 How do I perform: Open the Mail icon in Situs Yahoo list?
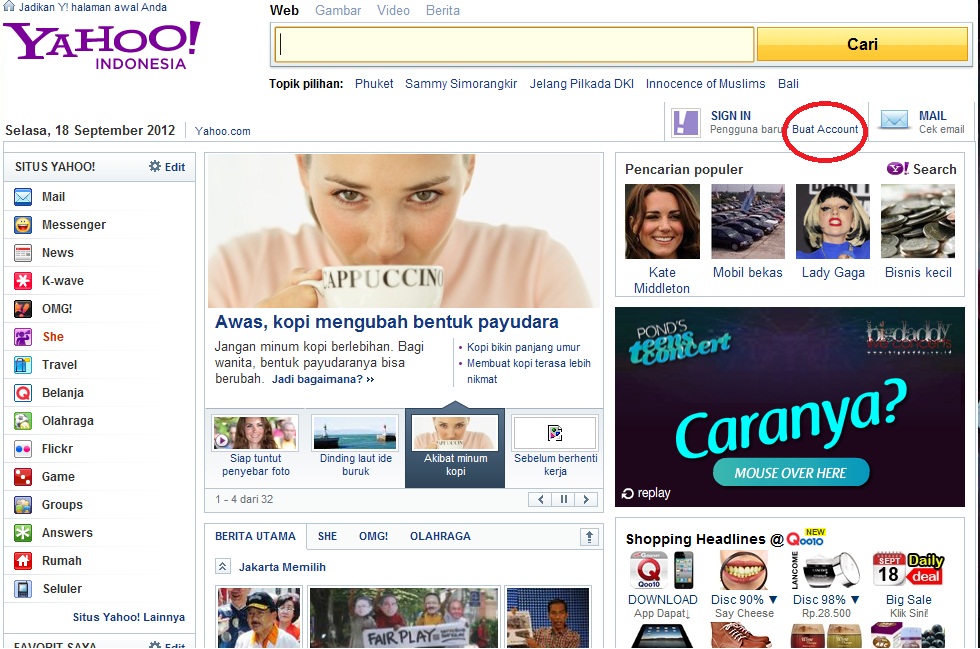click(23, 197)
